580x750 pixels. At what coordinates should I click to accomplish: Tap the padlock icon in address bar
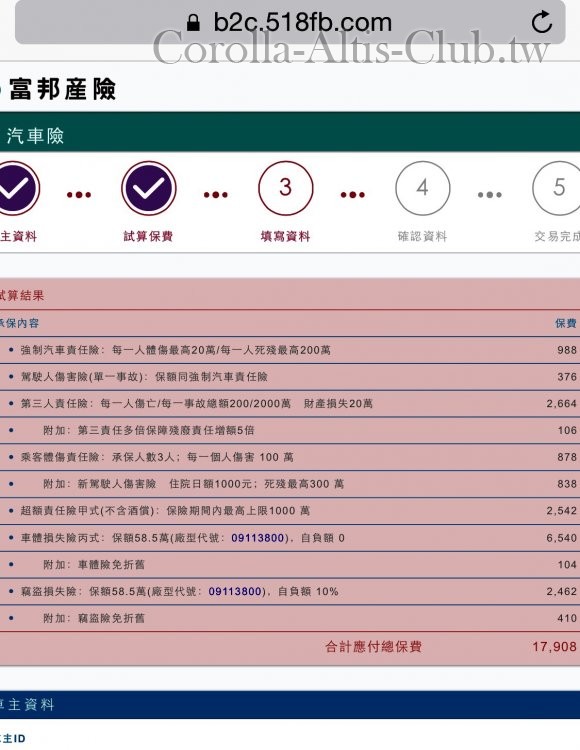193,22
